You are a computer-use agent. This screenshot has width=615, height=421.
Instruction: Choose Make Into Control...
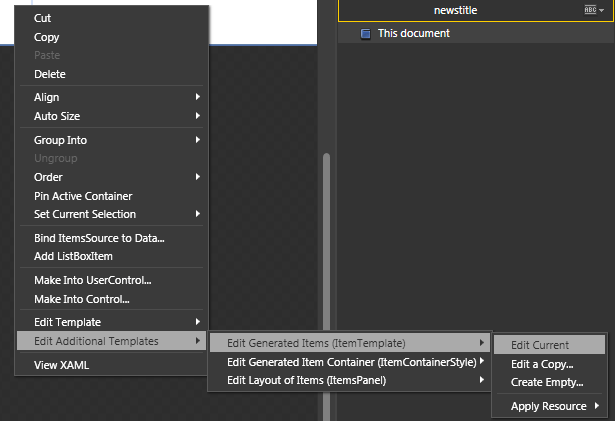pyautogui.click(x=111, y=299)
